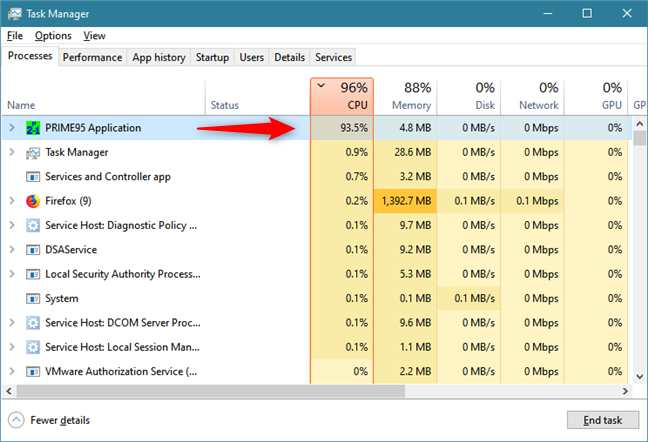This screenshot has width=648, height=442.
Task: Switch to the Performance tab
Action: [x=92, y=57]
